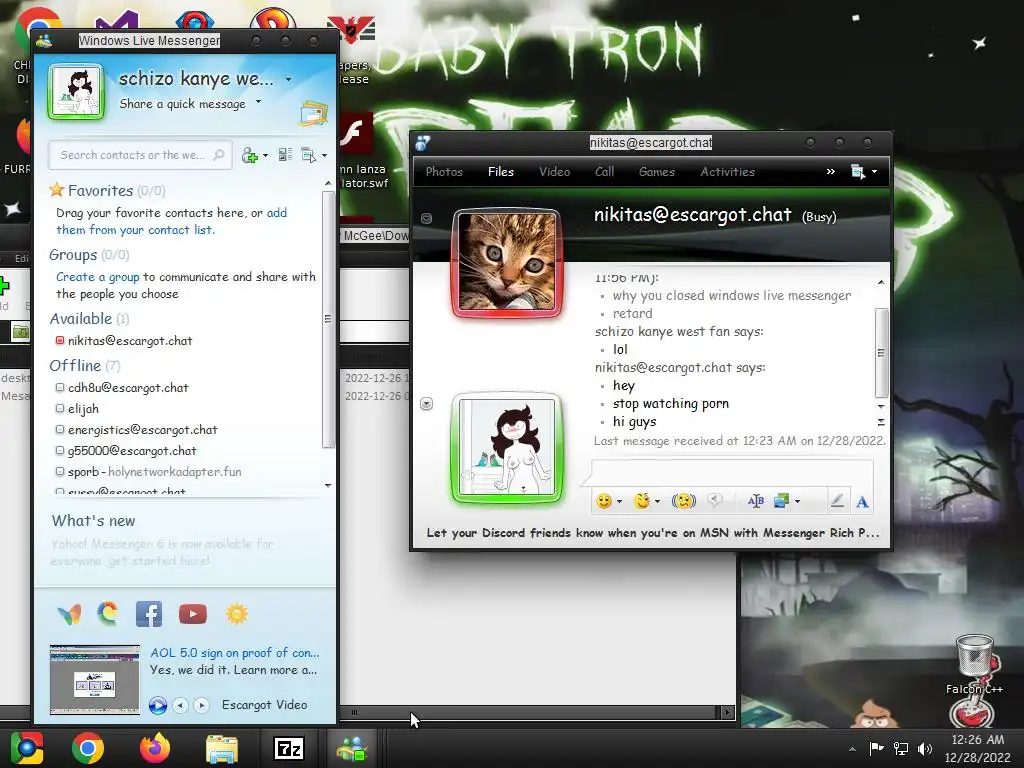Change the chat background icon
1024x768 pixels.
[781, 501]
